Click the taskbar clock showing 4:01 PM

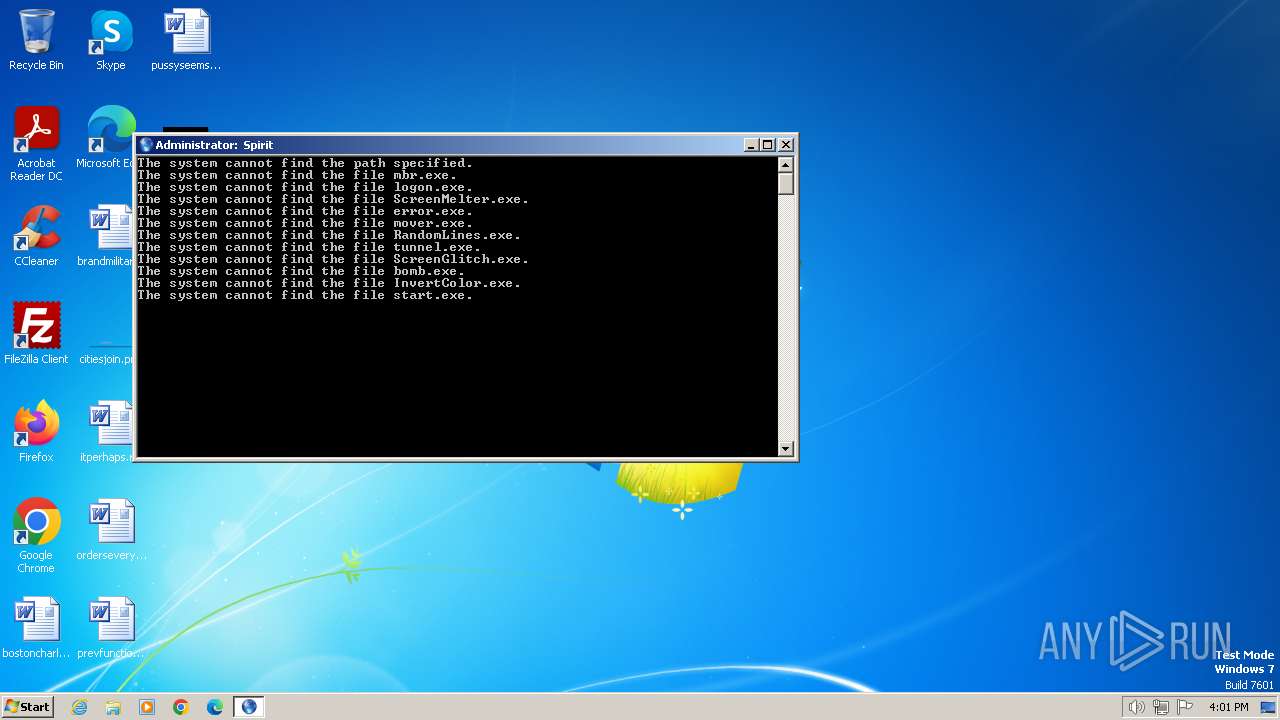pyautogui.click(x=1228, y=707)
